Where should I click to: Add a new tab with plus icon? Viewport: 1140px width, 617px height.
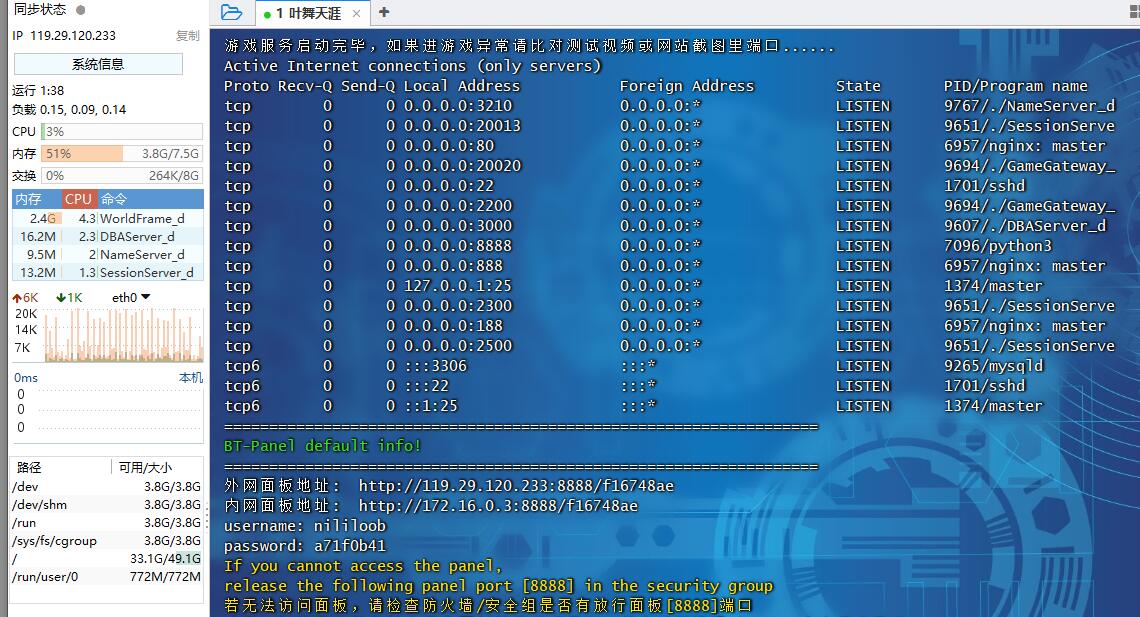pos(384,12)
